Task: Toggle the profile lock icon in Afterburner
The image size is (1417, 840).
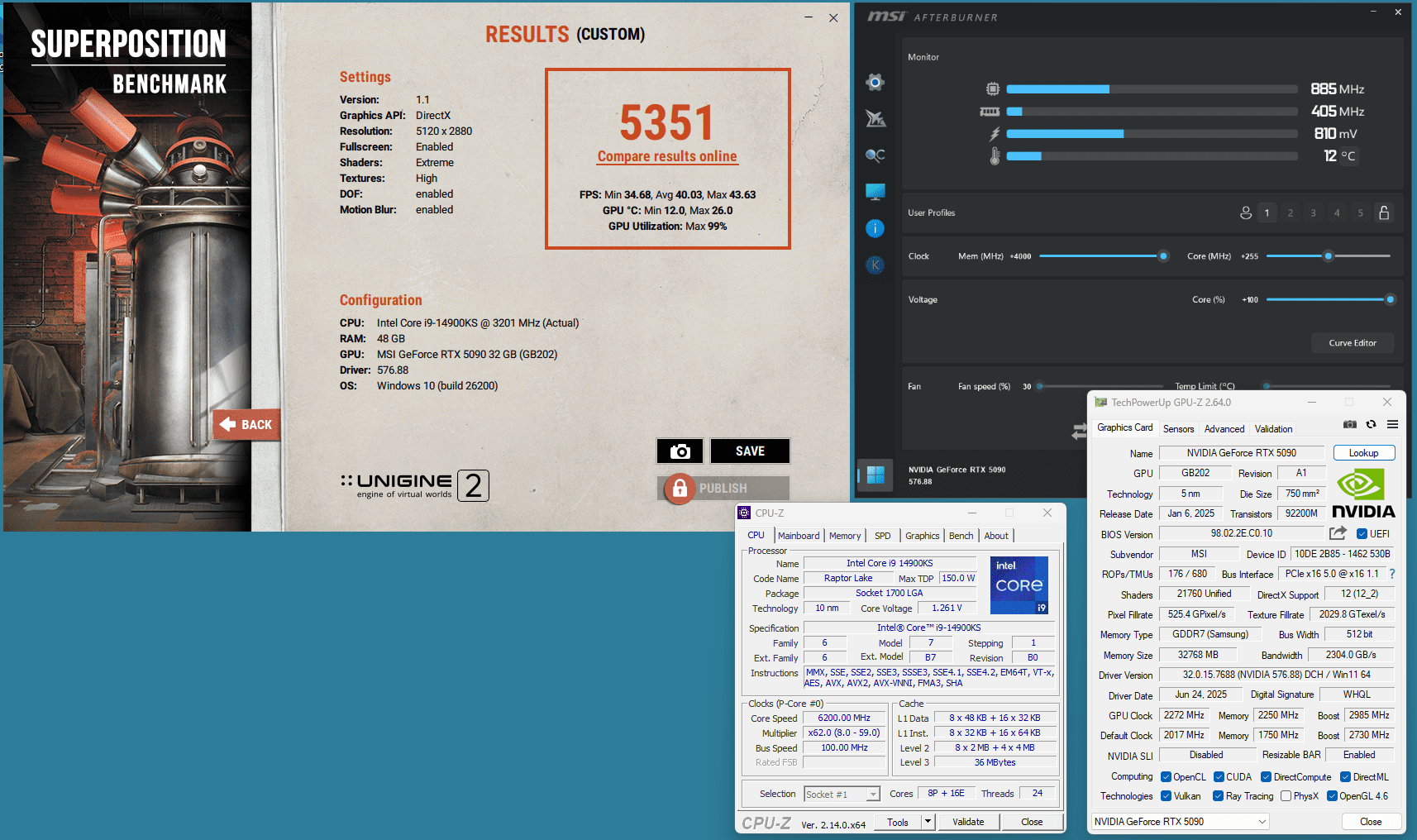Action: [1384, 212]
